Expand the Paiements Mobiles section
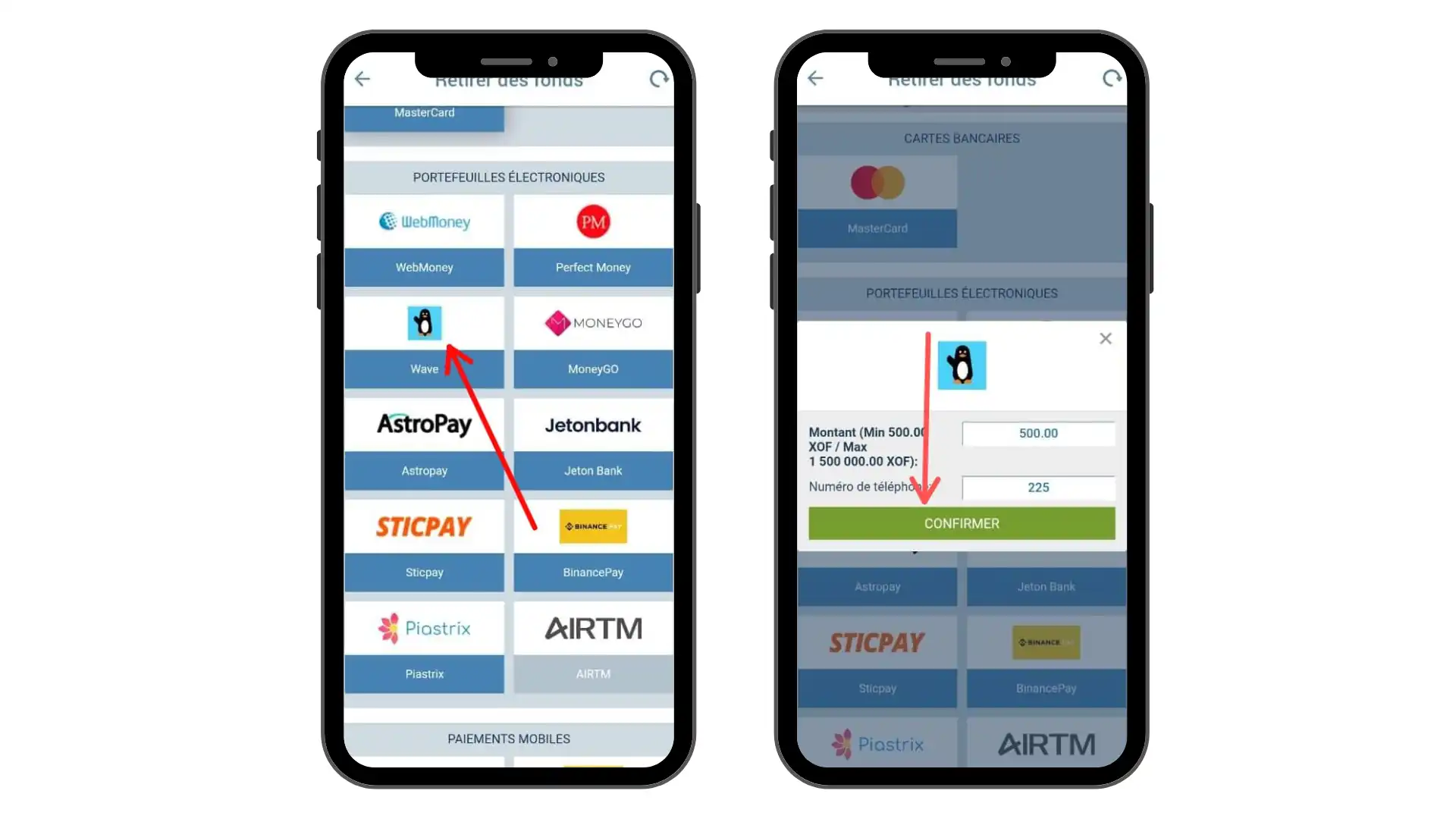The image size is (1456, 819). coord(508,738)
